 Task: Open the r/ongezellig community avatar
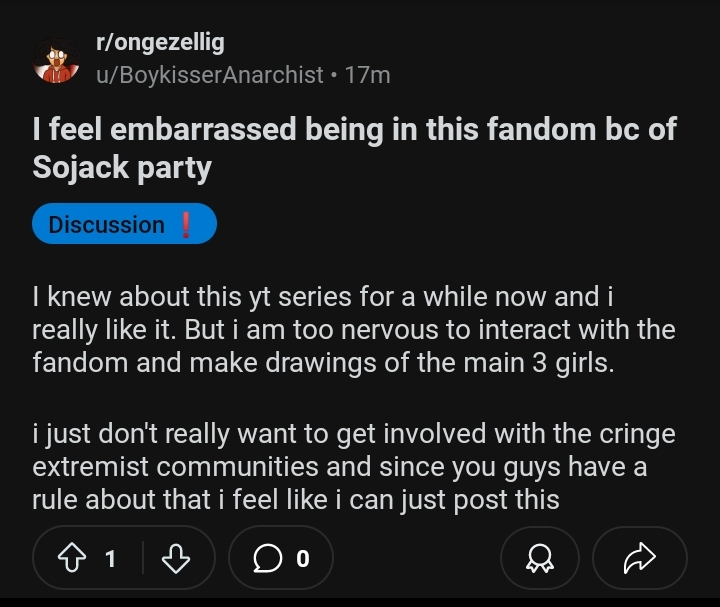[55, 61]
